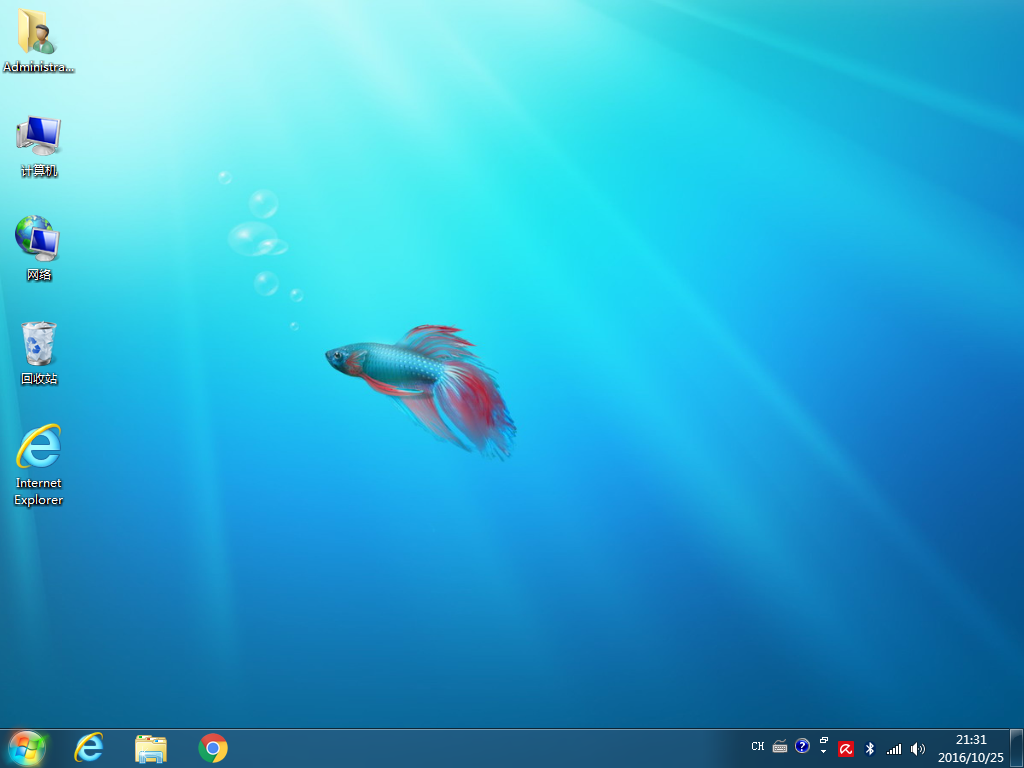Select the 回收站 recycle bin icon

click(x=39, y=353)
